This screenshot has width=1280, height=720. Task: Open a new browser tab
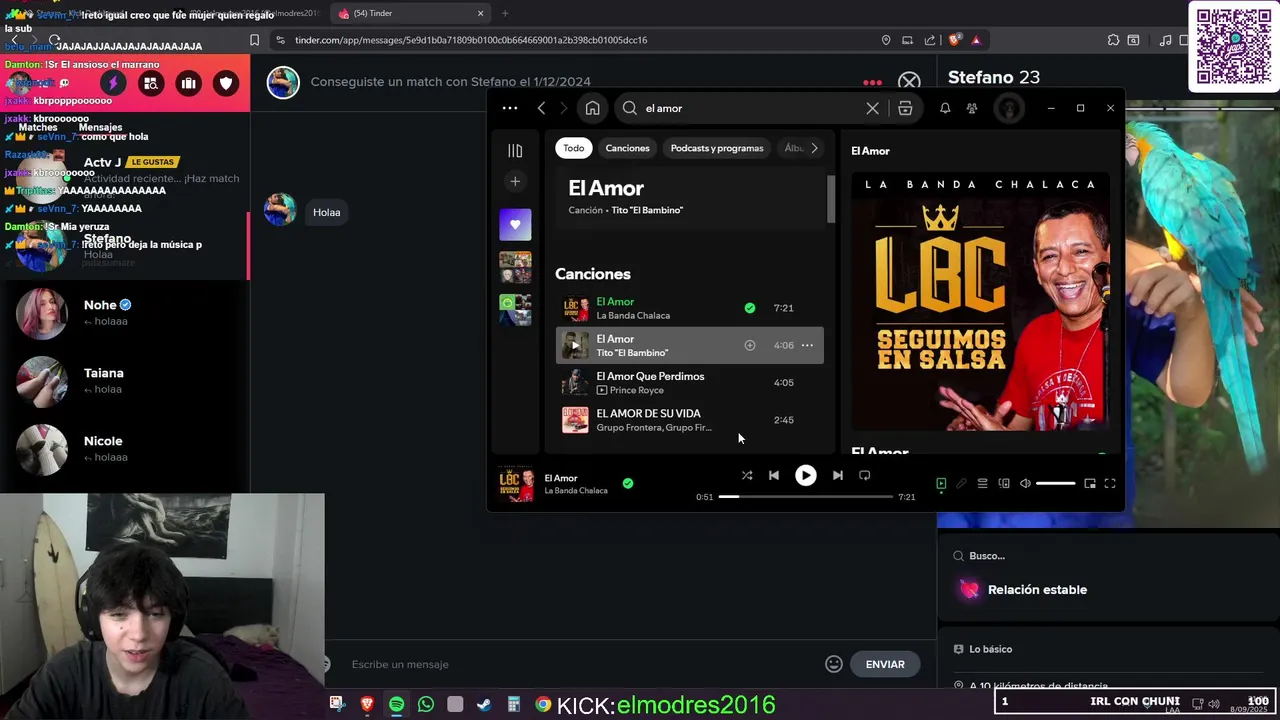[505, 13]
